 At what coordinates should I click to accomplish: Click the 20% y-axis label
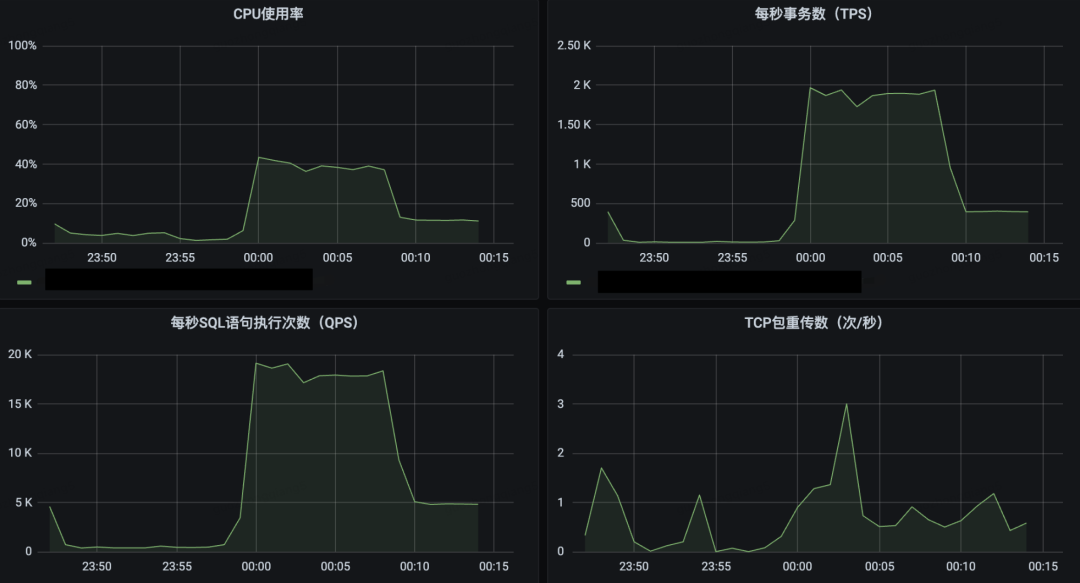point(26,203)
